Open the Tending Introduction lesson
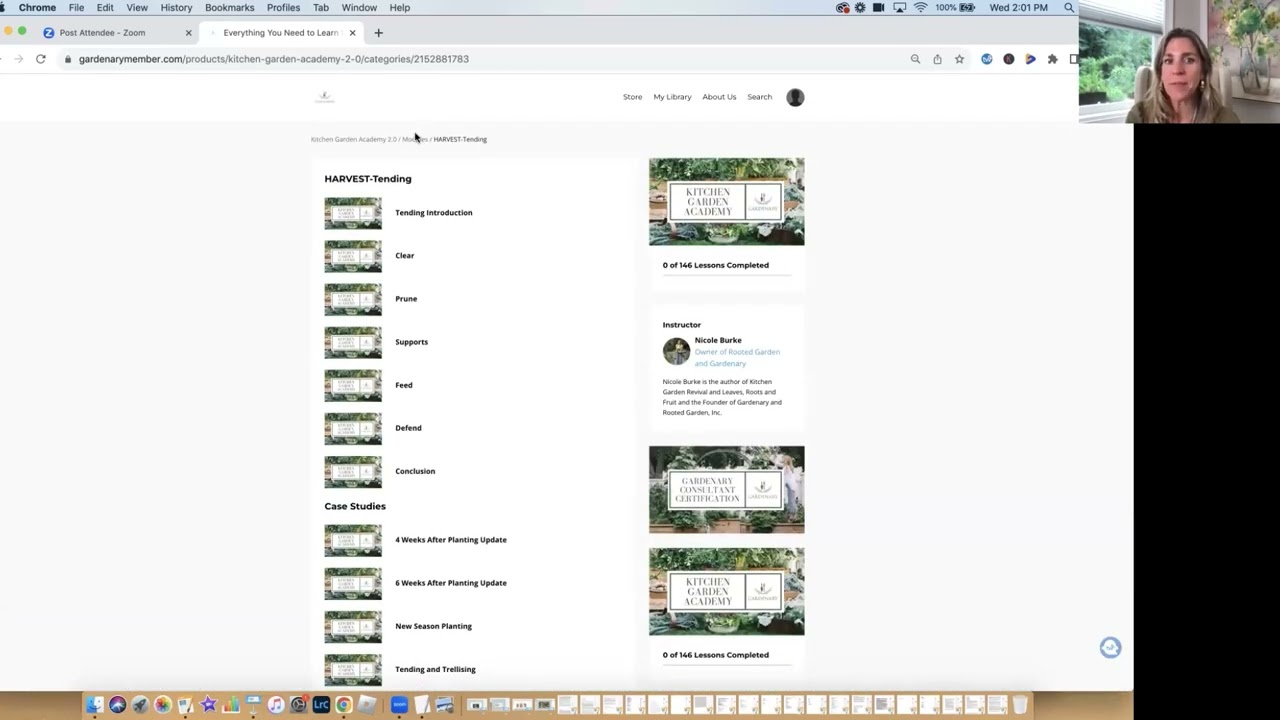 coord(433,213)
